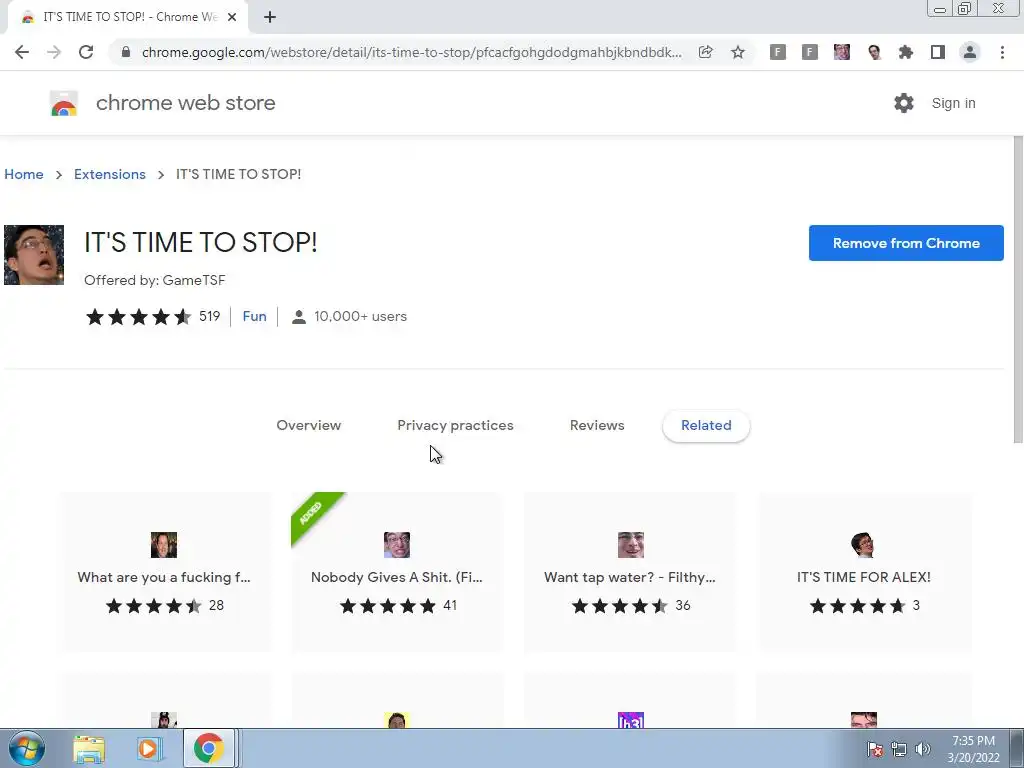Open web store settings gear
The image size is (1024, 768).
(x=904, y=103)
